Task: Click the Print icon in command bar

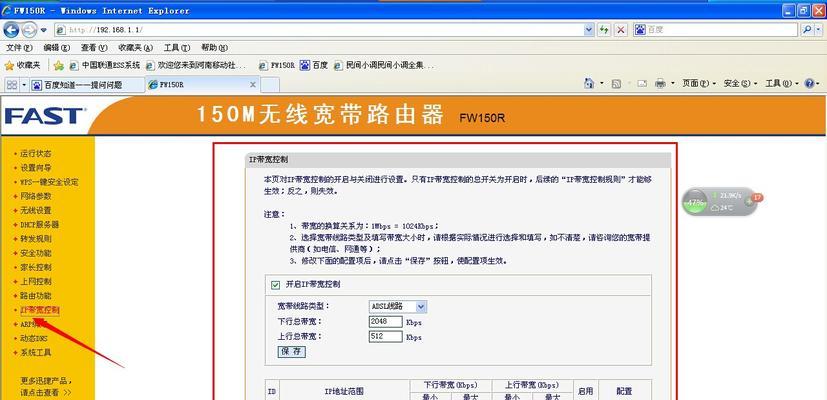Action: point(660,83)
